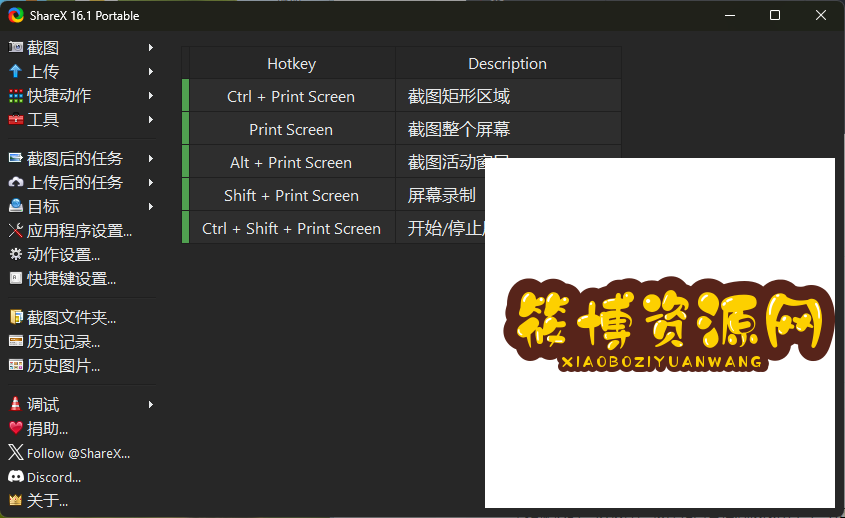Click the 截图后的任务 icon

coord(16,158)
